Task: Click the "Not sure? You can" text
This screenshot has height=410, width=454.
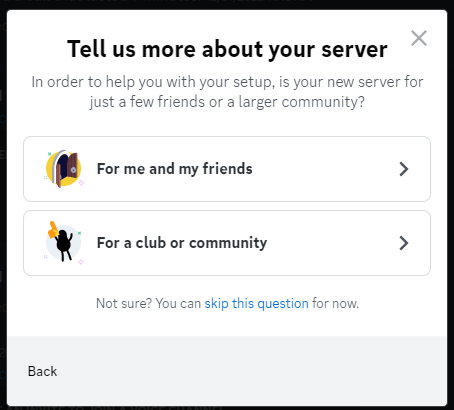Action: pos(148,304)
